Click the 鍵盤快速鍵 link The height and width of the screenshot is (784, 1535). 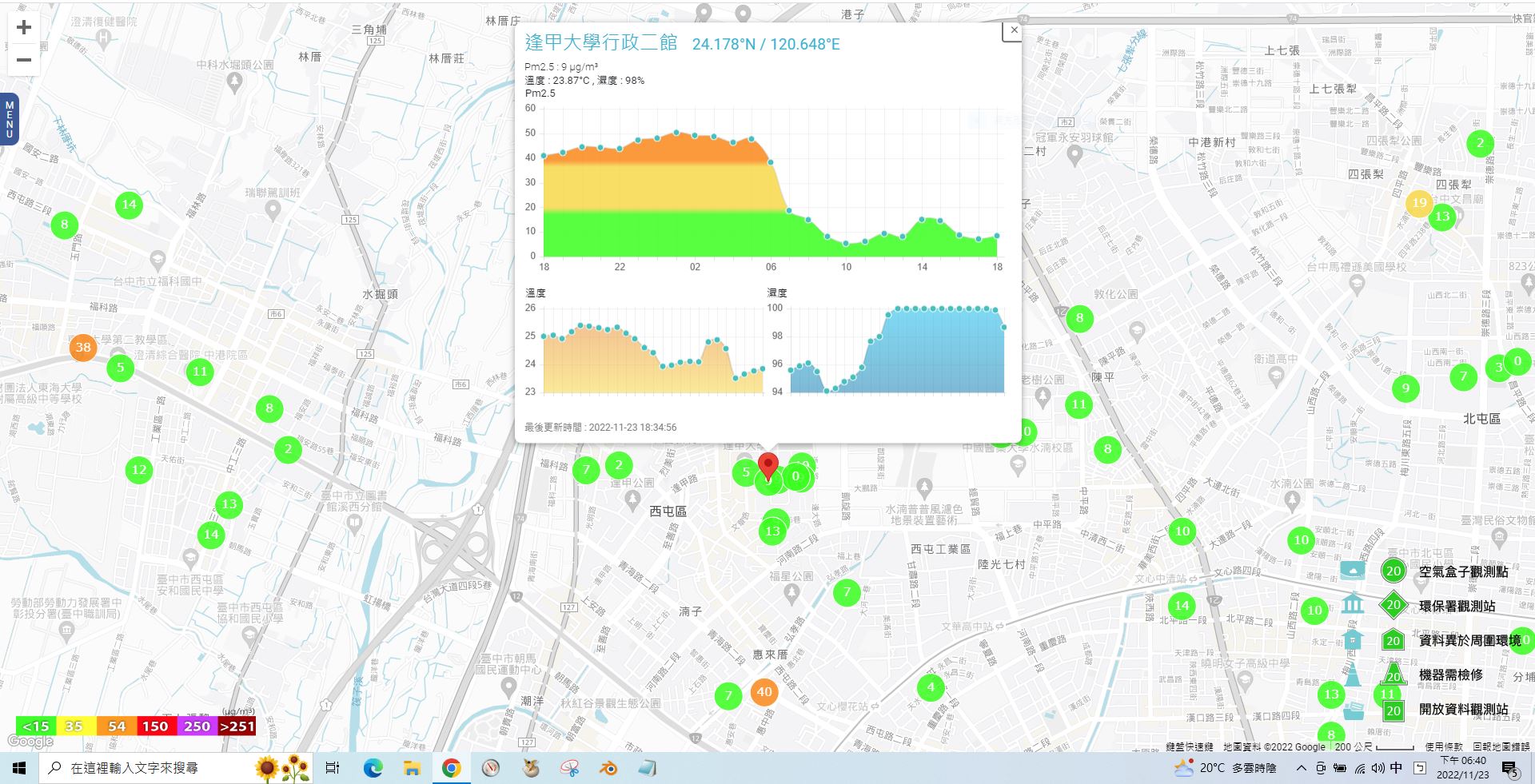pos(1189,747)
